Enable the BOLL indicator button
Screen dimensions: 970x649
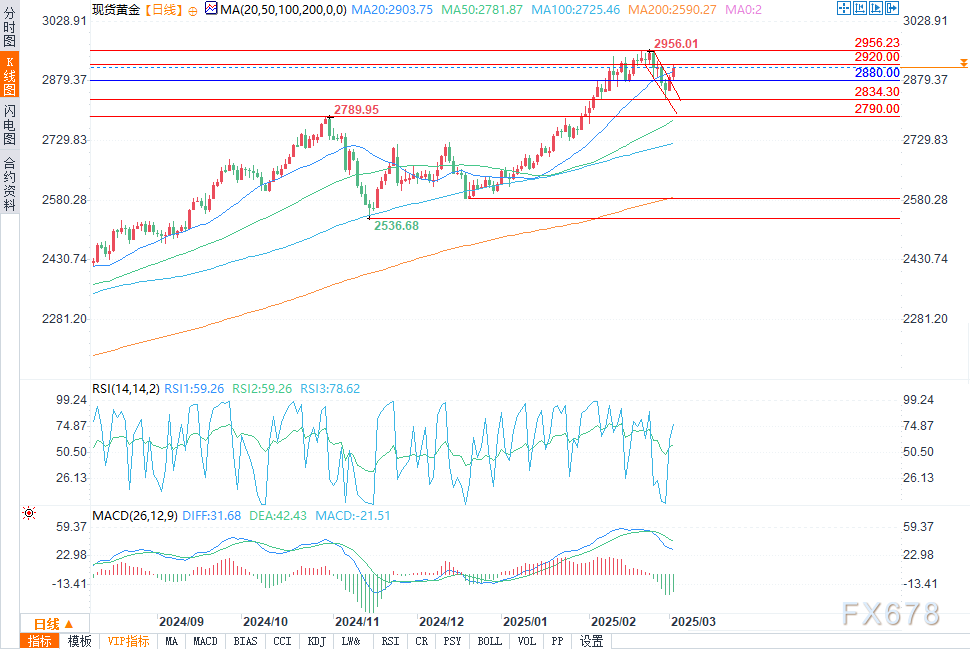coord(489,641)
